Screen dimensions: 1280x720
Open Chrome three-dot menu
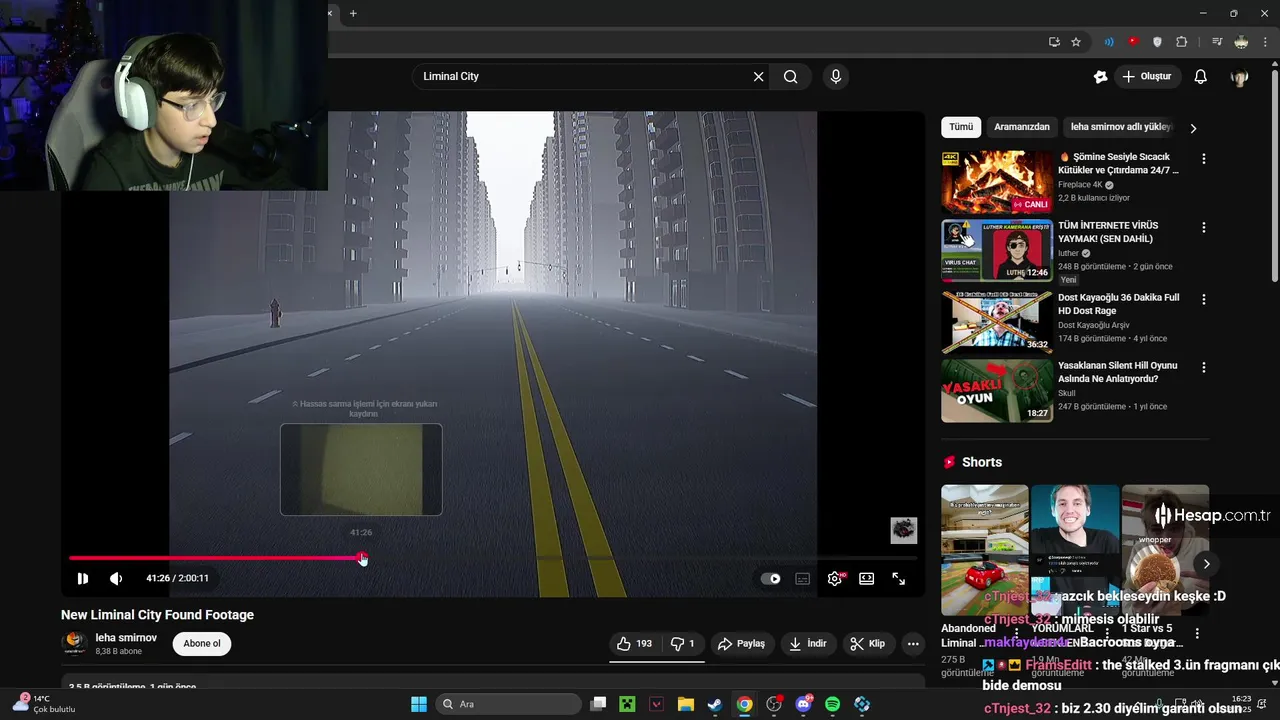tap(1265, 42)
